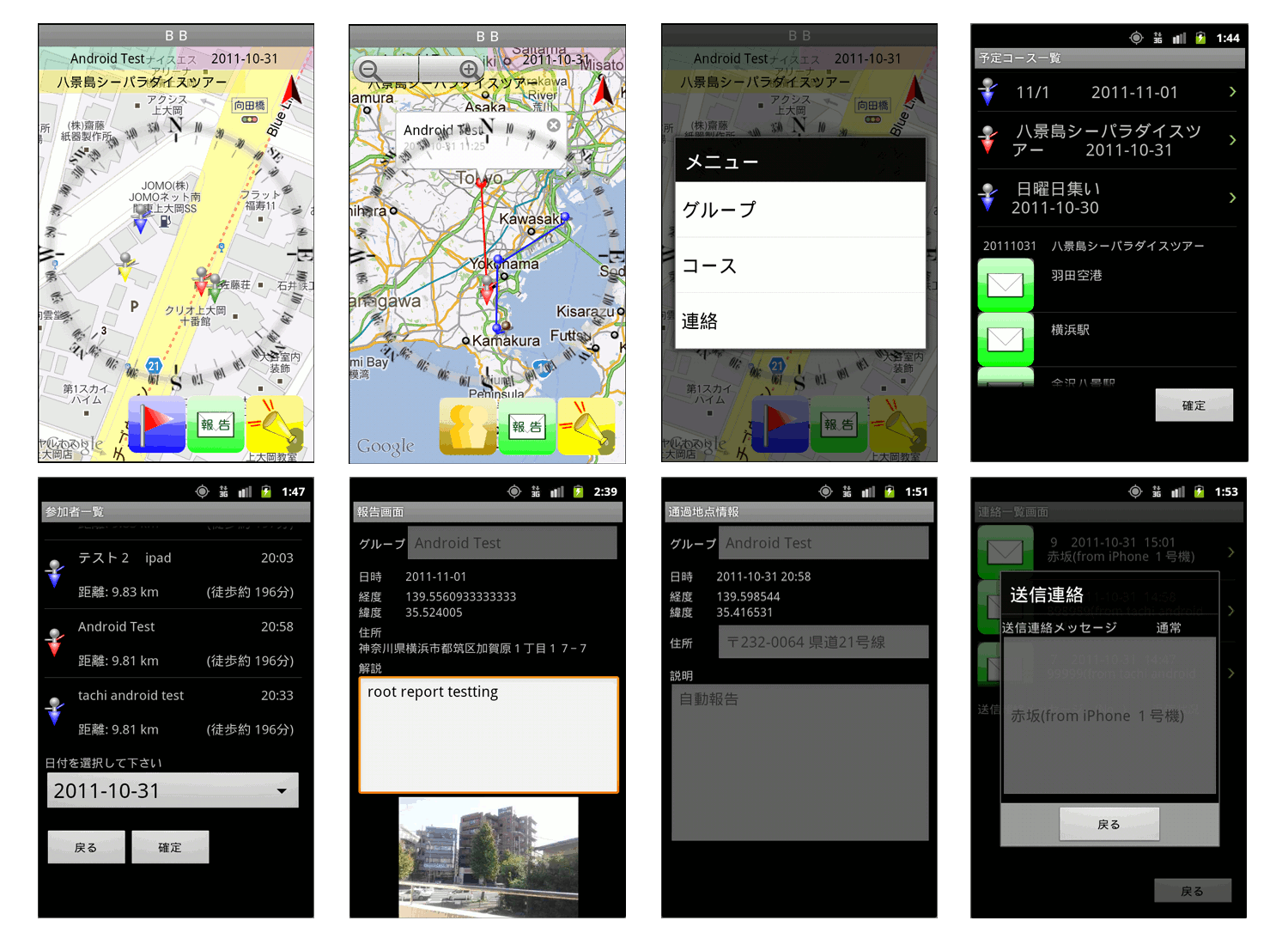The image size is (1288, 945).
Task: Open the 2011-10-31 date dropdown in 参加者一覧
Action: [173, 790]
